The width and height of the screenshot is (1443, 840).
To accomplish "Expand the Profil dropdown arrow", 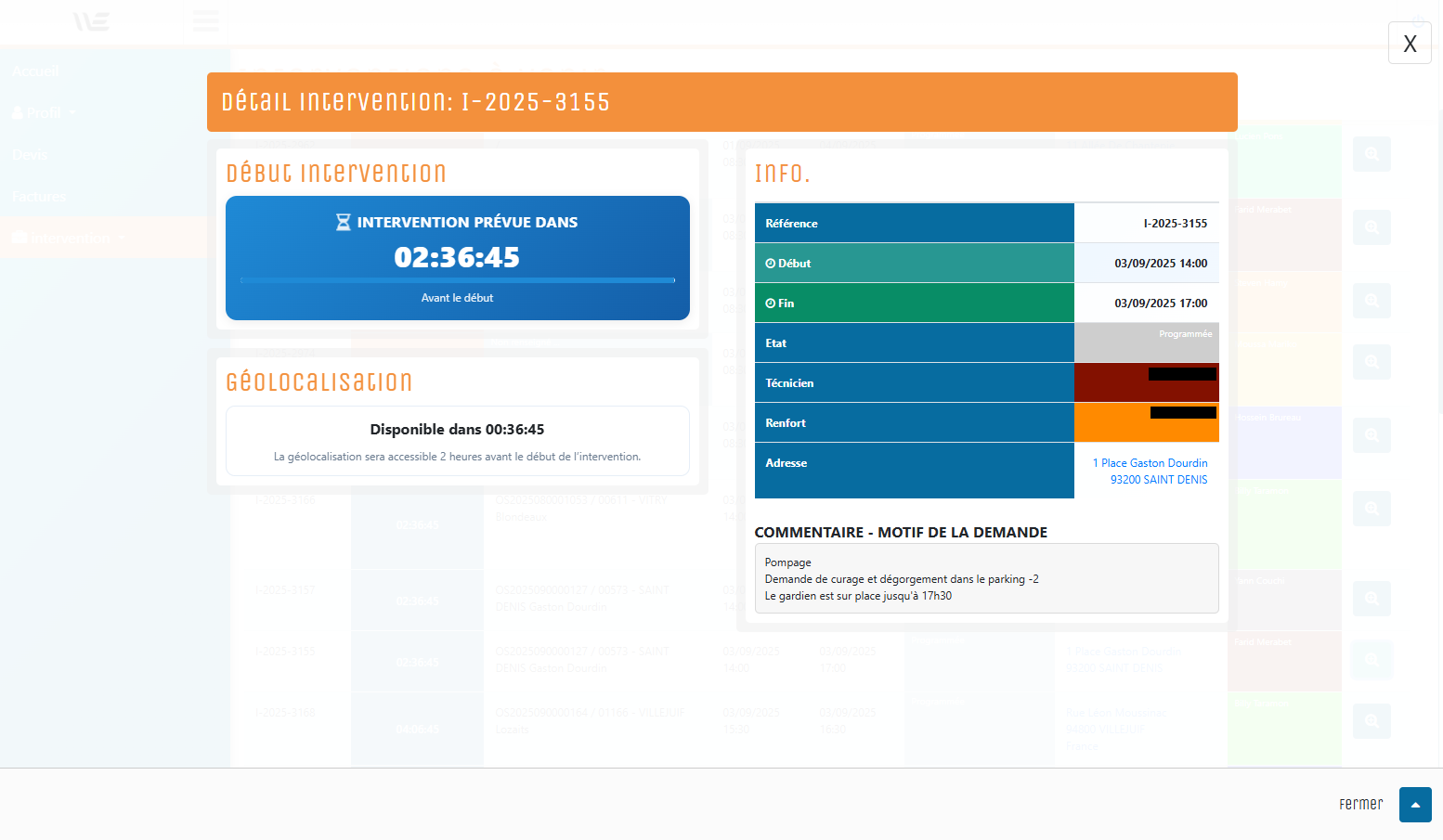I will [x=71, y=113].
